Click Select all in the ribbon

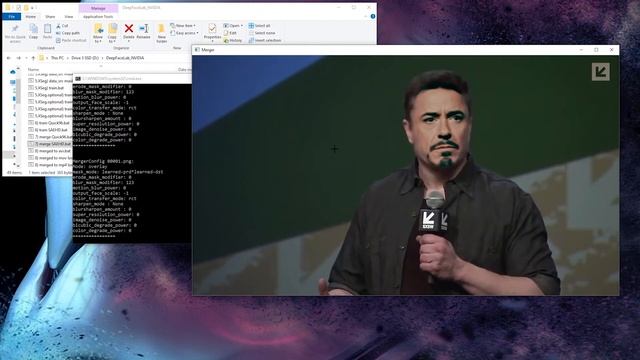coord(259,26)
